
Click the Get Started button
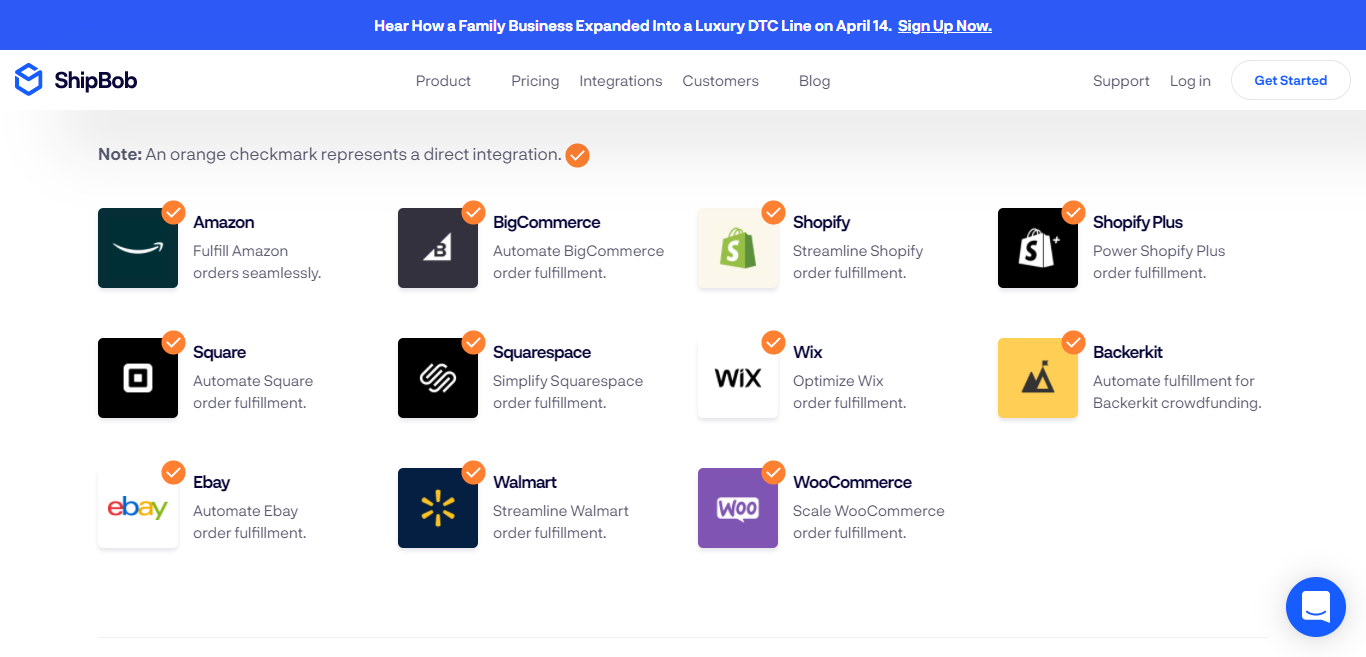click(1291, 80)
